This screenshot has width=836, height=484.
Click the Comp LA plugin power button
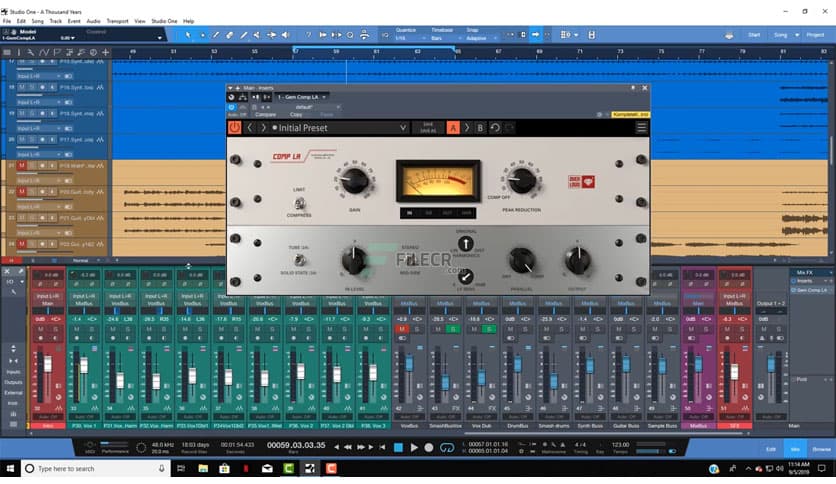click(x=235, y=128)
